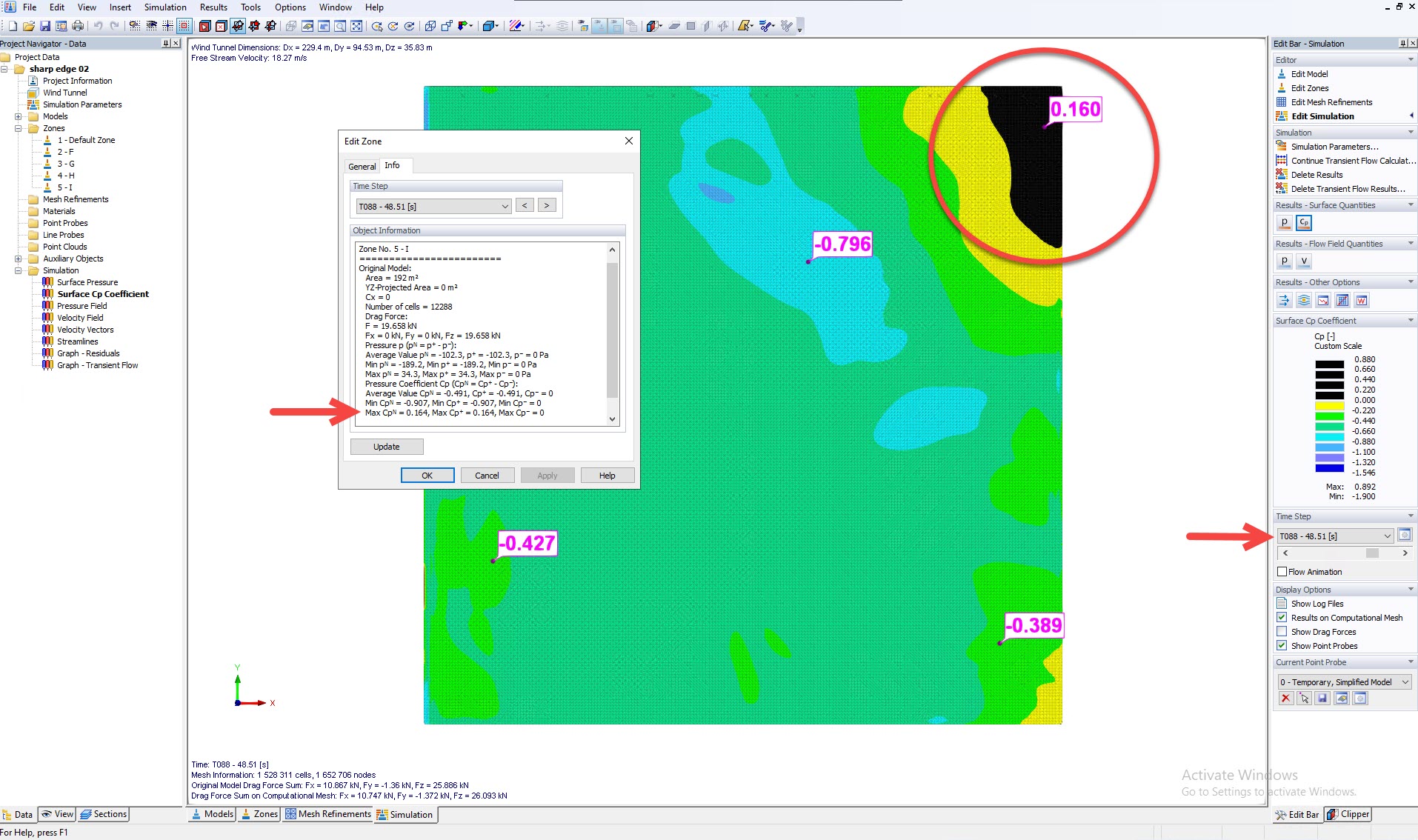Toggle Show Point Probes checkbox

pyautogui.click(x=1282, y=646)
